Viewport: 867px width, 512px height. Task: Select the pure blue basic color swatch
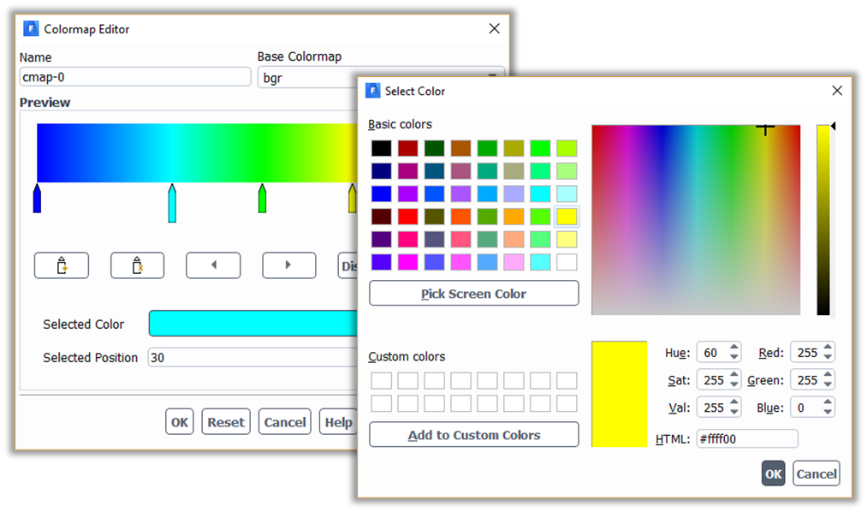pyautogui.click(x=381, y=194)
